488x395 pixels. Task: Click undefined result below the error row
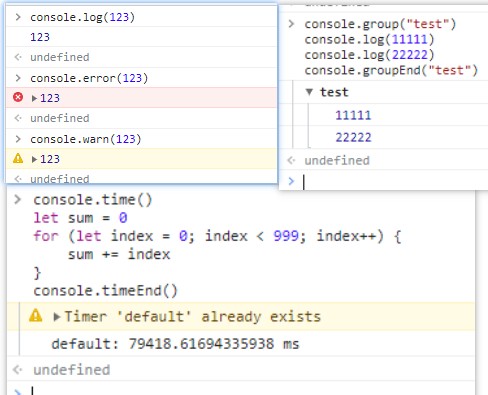60,118
